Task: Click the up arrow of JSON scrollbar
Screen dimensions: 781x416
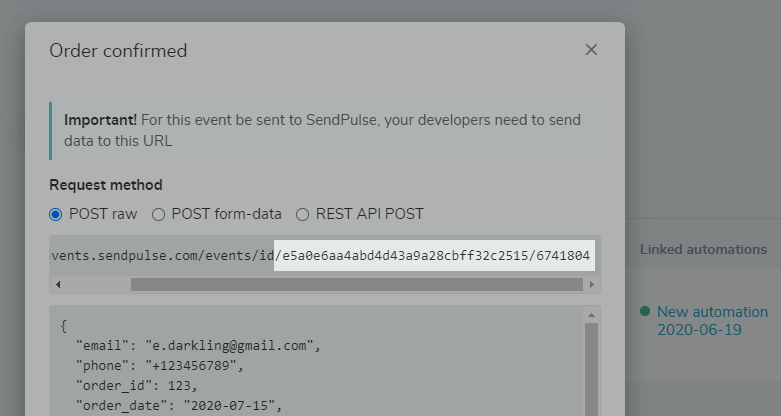Action: click(591, 314)
